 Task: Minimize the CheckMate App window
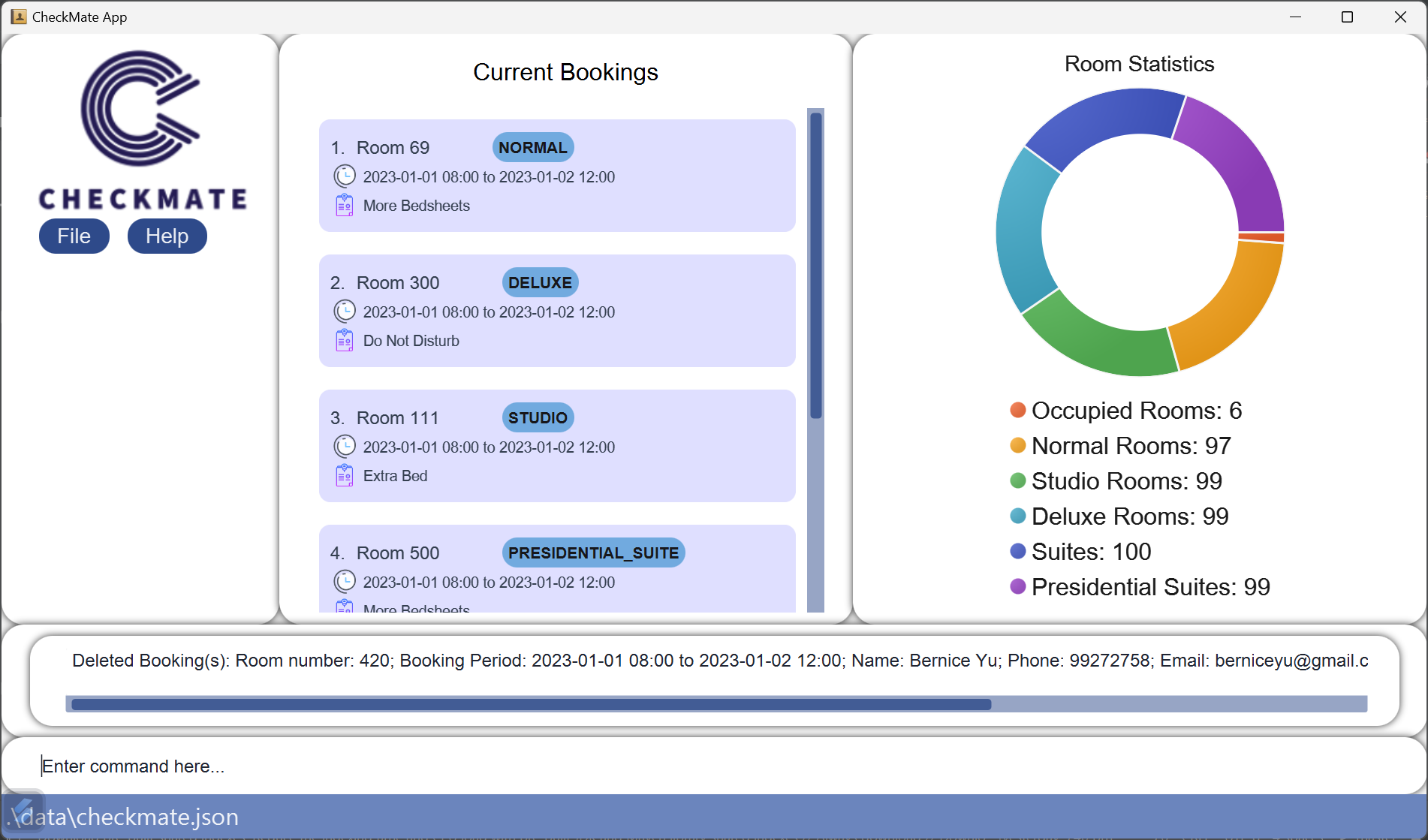click(1295, 17)
